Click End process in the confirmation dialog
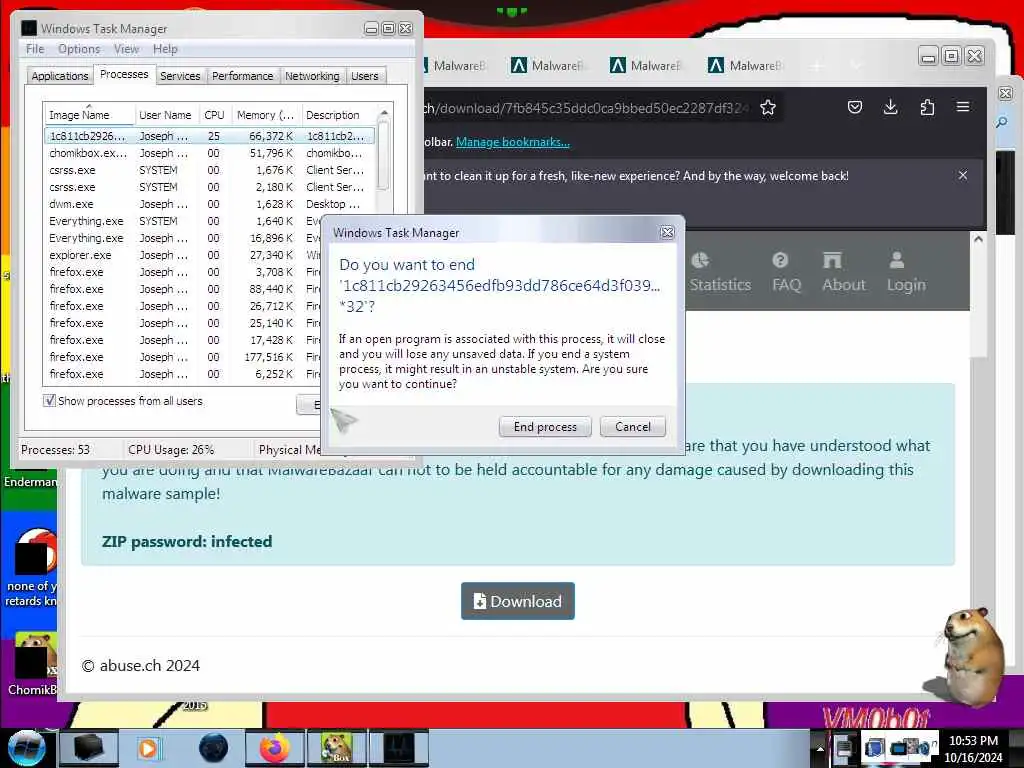1024x768 pixels. [545, 426]
